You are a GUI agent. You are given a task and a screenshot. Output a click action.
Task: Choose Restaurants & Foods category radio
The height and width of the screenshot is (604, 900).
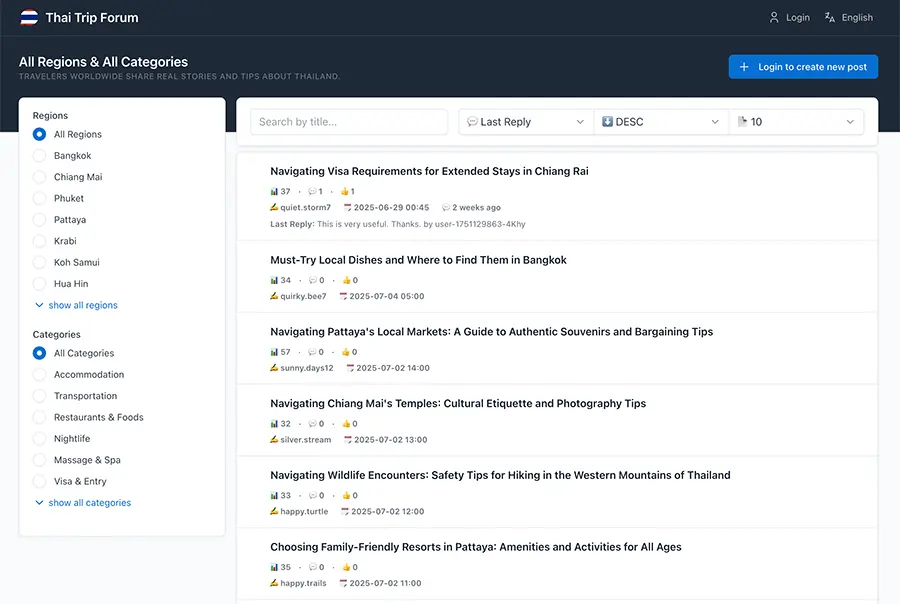[39, 417]
